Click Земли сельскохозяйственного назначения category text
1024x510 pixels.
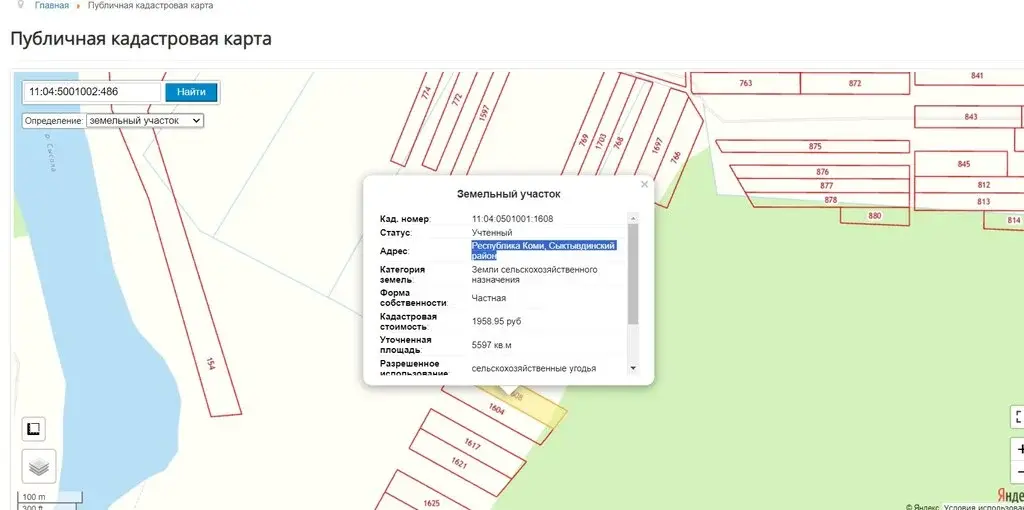pos(534,274)
